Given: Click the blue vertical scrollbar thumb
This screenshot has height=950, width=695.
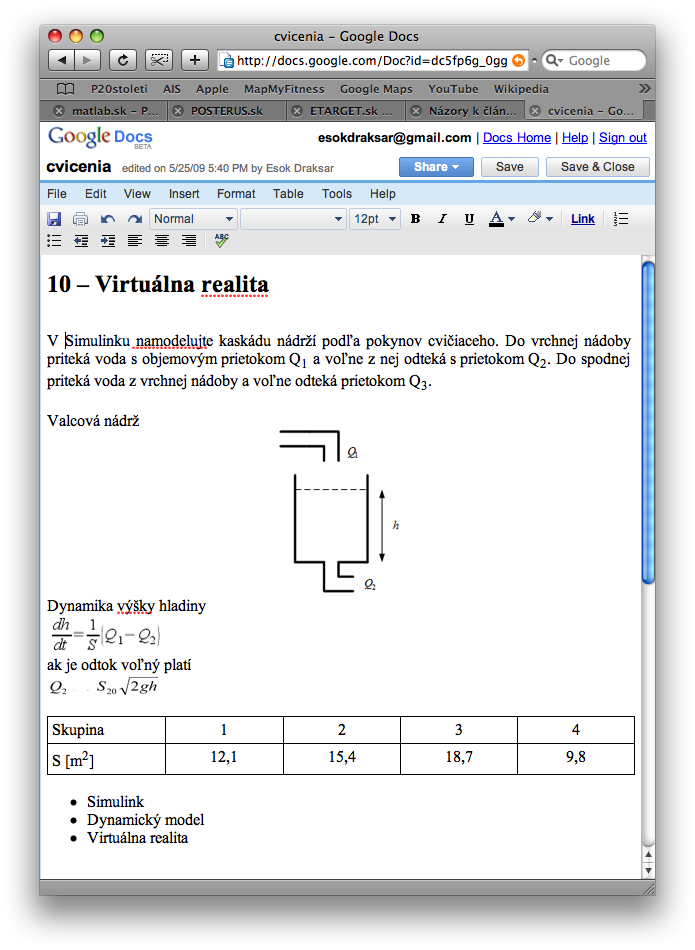Looking at the screenshot, I should pyautogui.click(x=648, y=422).
